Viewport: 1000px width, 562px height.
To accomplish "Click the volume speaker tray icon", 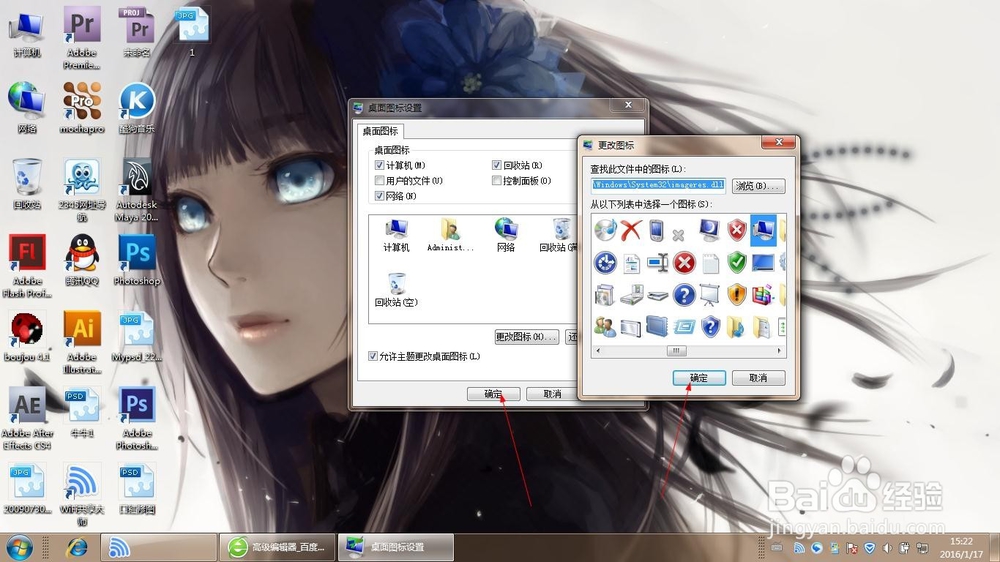I will click(886, 548).
